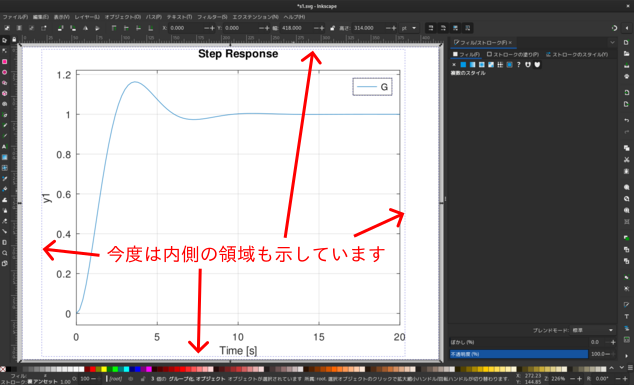Click Save document icon in command bar
Screen dimensions: 634x385
tap(626, 65)
